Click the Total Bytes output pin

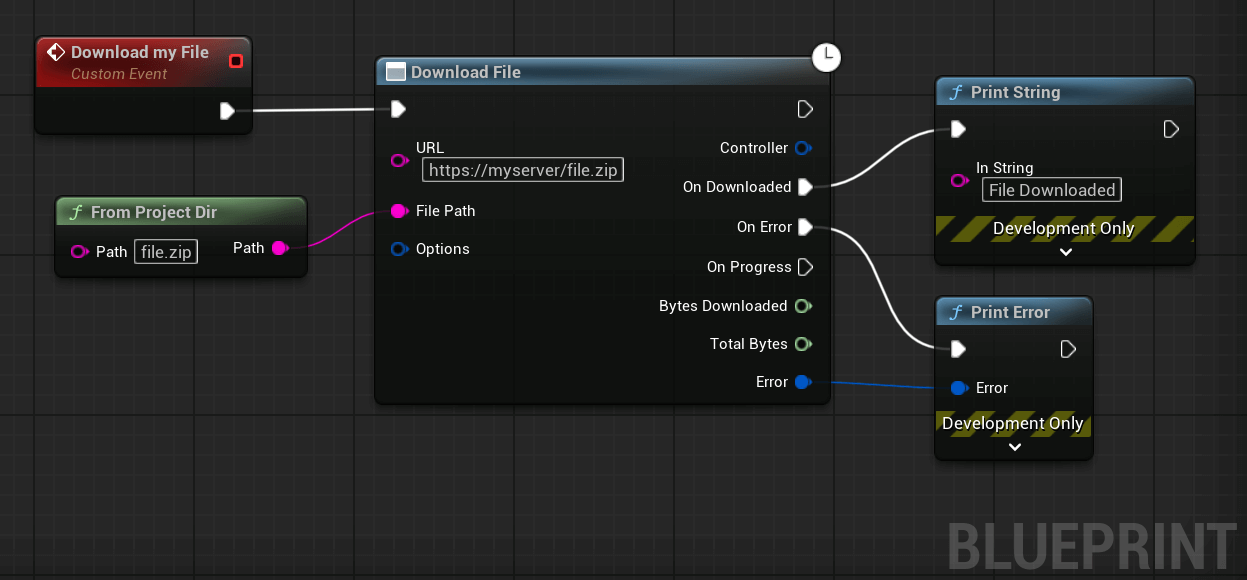tap(803, 344)
